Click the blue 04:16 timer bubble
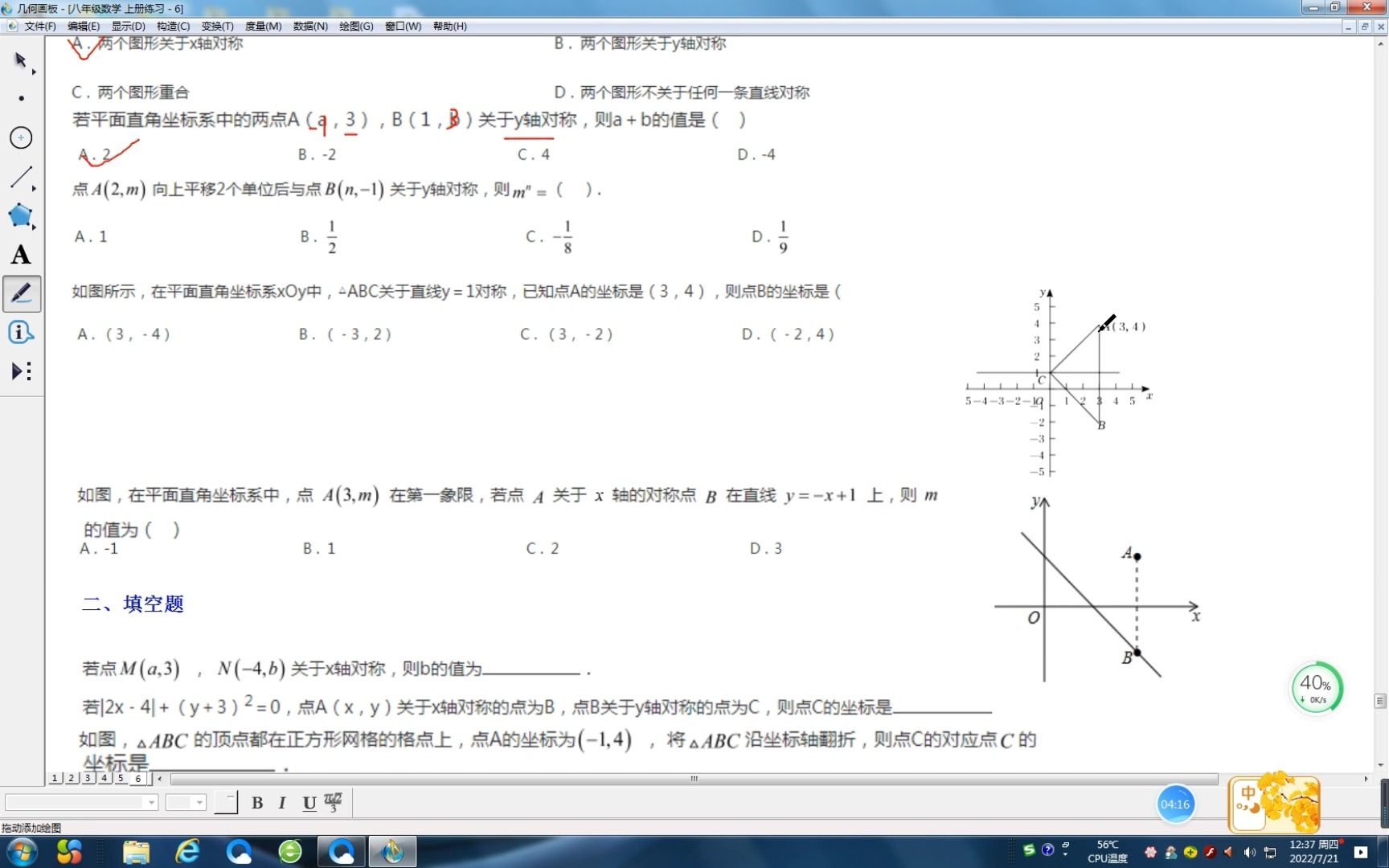The image size is (1389, 868). click(1175, 804)
